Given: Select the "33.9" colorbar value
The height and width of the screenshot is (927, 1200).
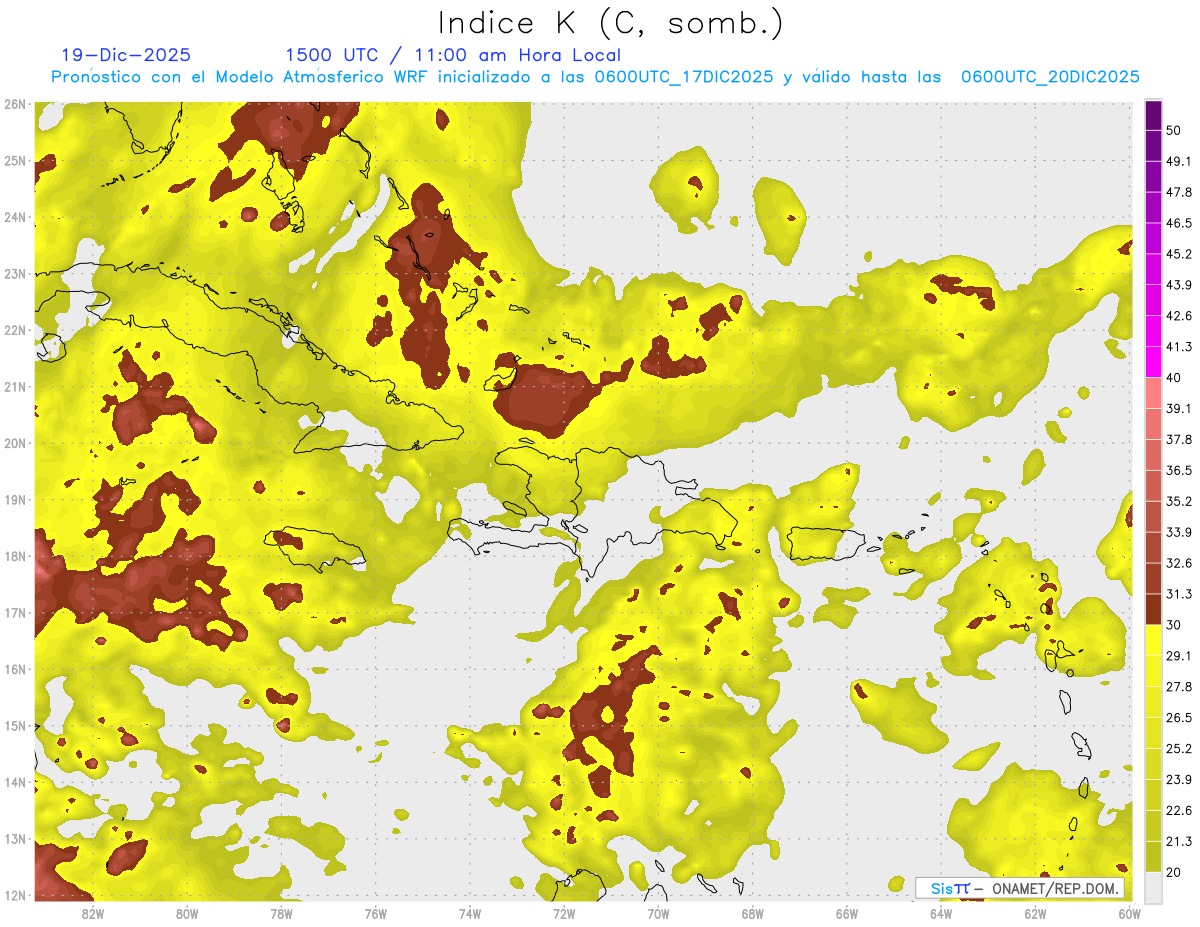Looking at the screenshot, I should (x=1179, y=533).
